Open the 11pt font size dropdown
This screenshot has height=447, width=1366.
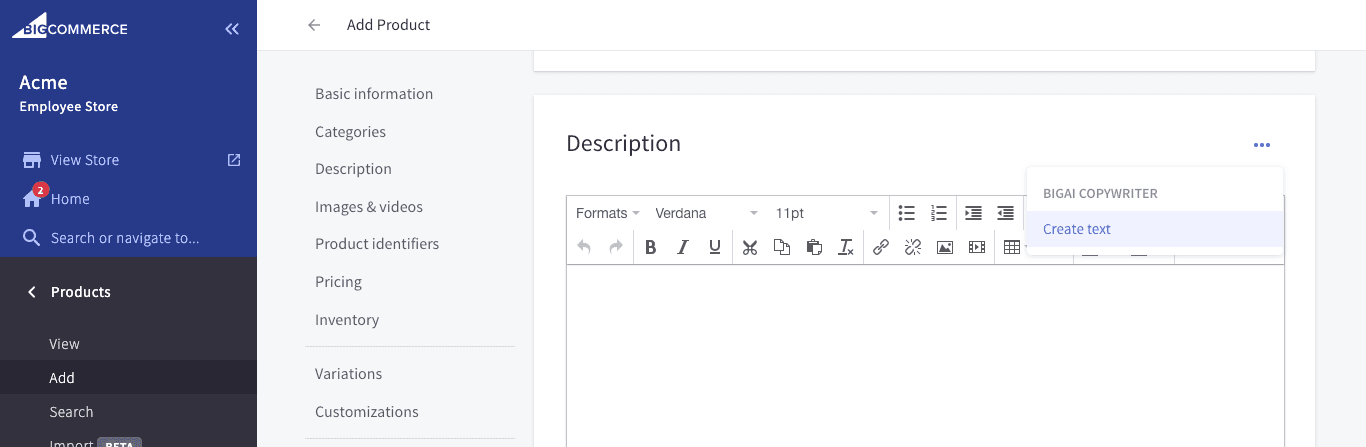click(826, 213)
